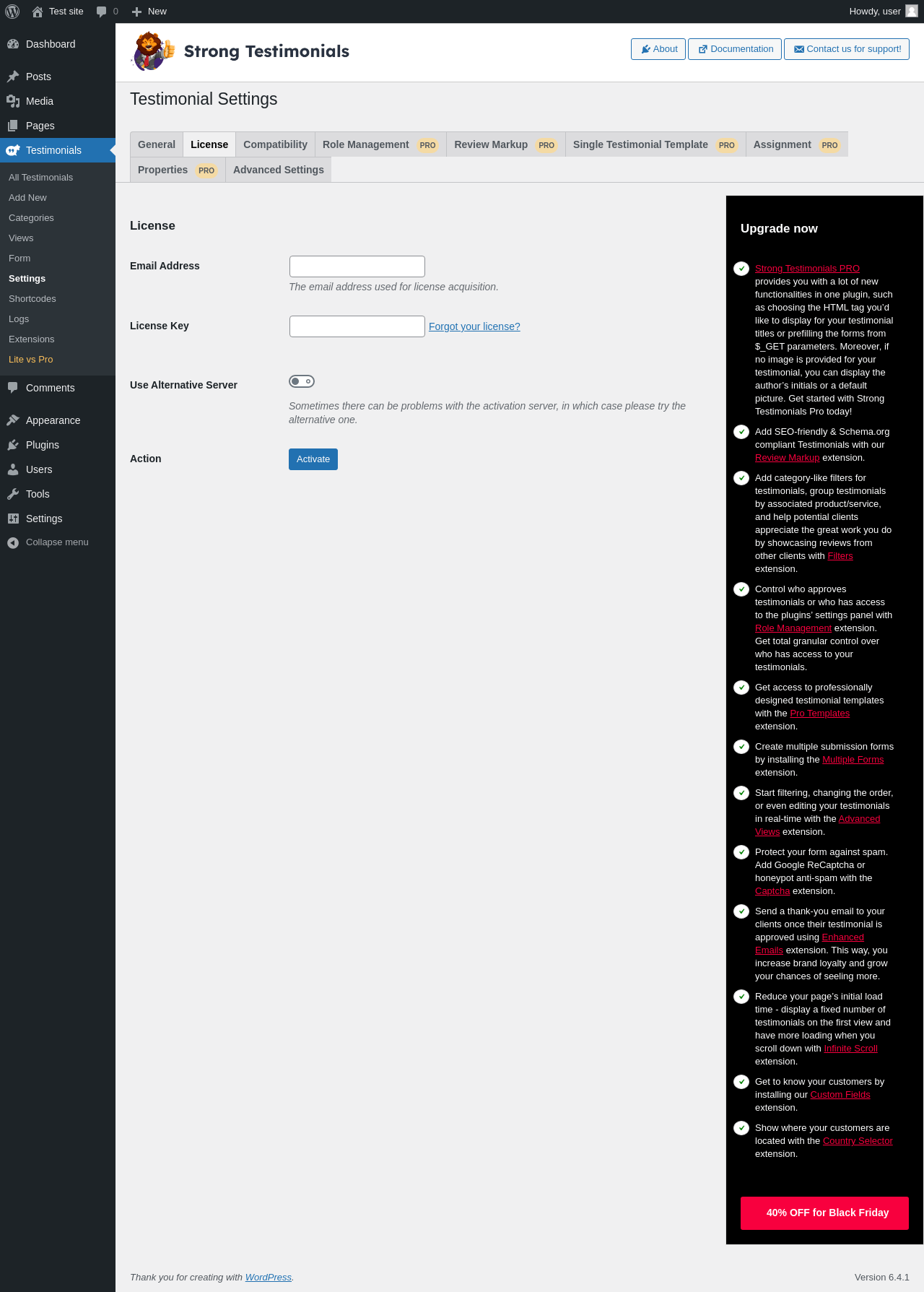This screenshot has width=924, height=1292.
Task: Click the Plugins plug icon
Action: pos(13,445)
